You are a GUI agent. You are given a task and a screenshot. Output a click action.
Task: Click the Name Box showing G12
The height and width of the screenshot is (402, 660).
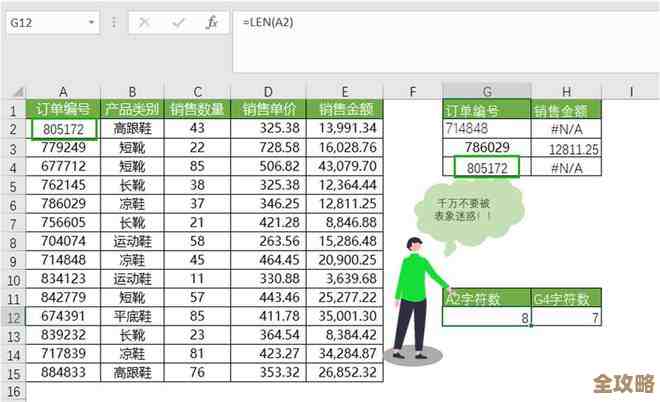tap(53, 22)
